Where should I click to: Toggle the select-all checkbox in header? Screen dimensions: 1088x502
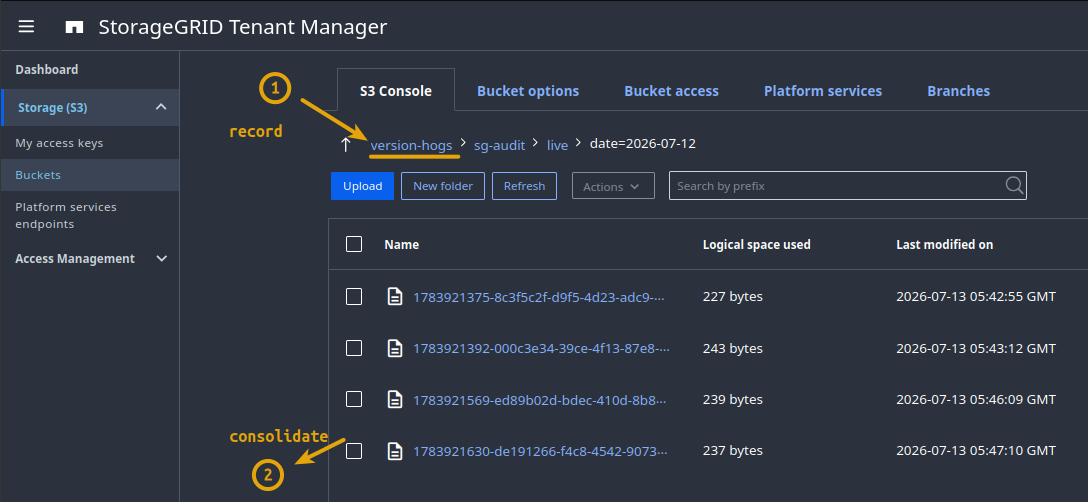[x=354, y=244]
